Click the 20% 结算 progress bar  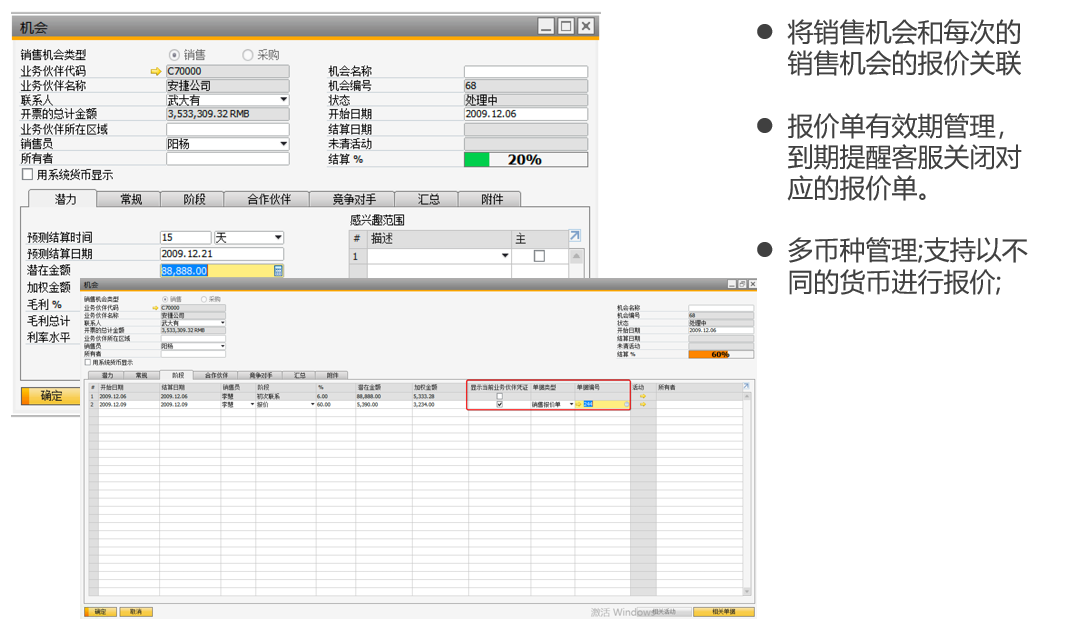point(525,160)
